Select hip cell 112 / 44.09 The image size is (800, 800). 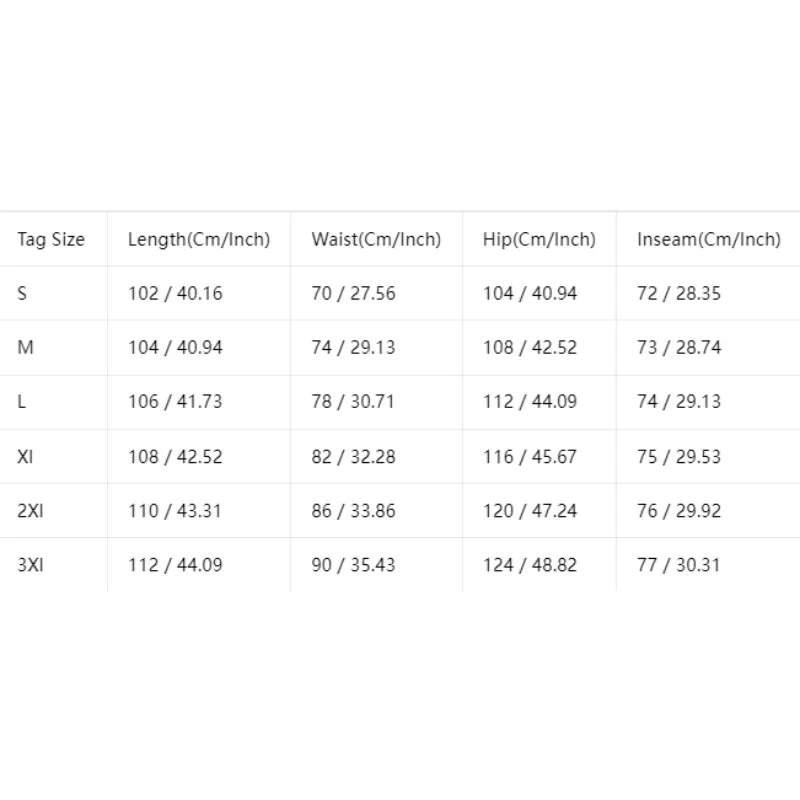point(530,402)
